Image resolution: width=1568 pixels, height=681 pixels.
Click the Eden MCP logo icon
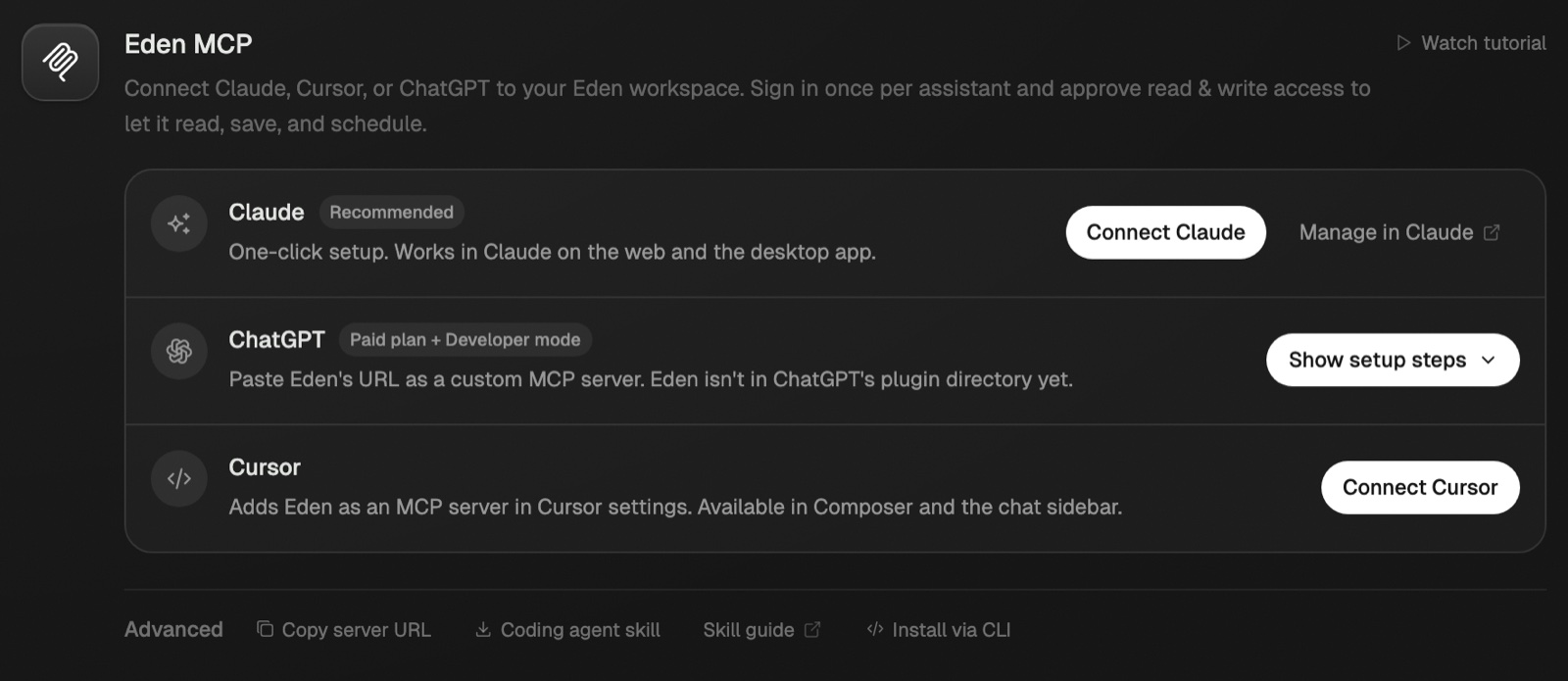click(60, 62)
